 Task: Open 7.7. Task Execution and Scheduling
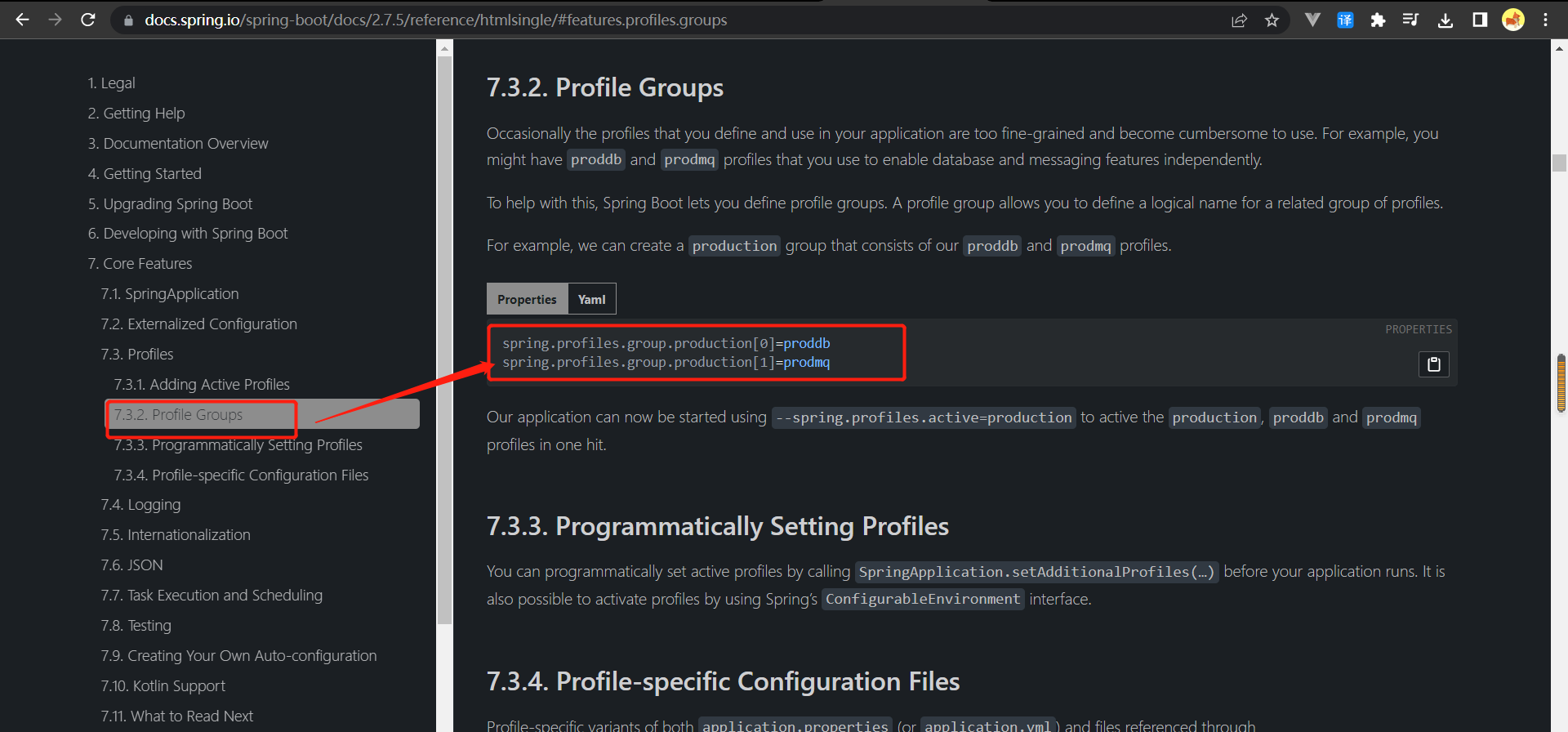[x=212, y=595]
